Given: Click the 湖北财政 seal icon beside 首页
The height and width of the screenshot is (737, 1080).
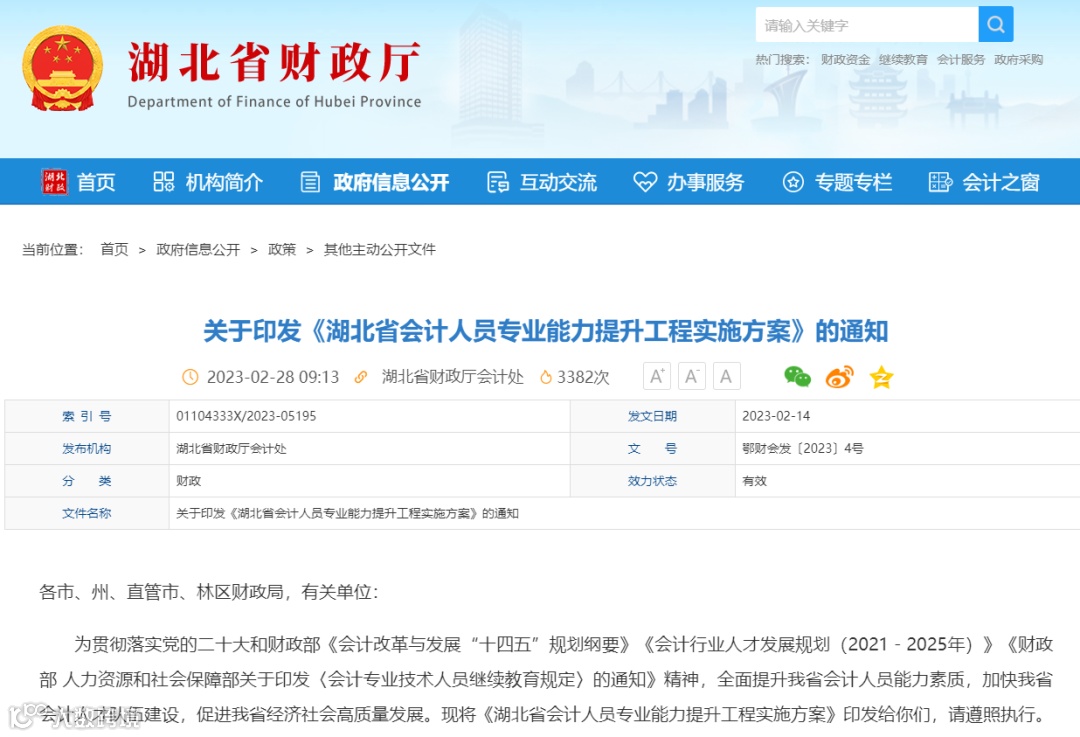Looking at the screenshot, I should point(55,182).
